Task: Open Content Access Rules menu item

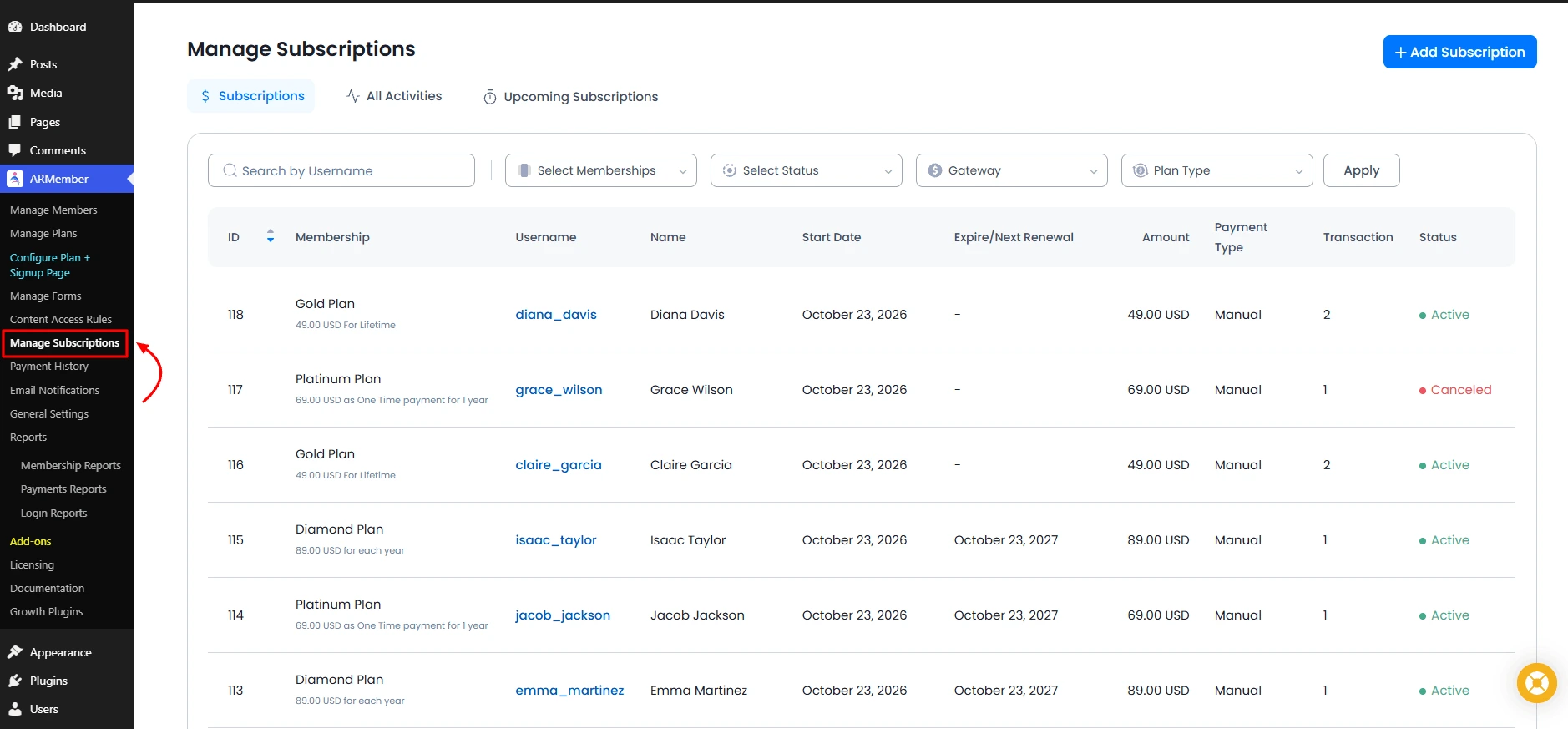Action: pos(61,319)
